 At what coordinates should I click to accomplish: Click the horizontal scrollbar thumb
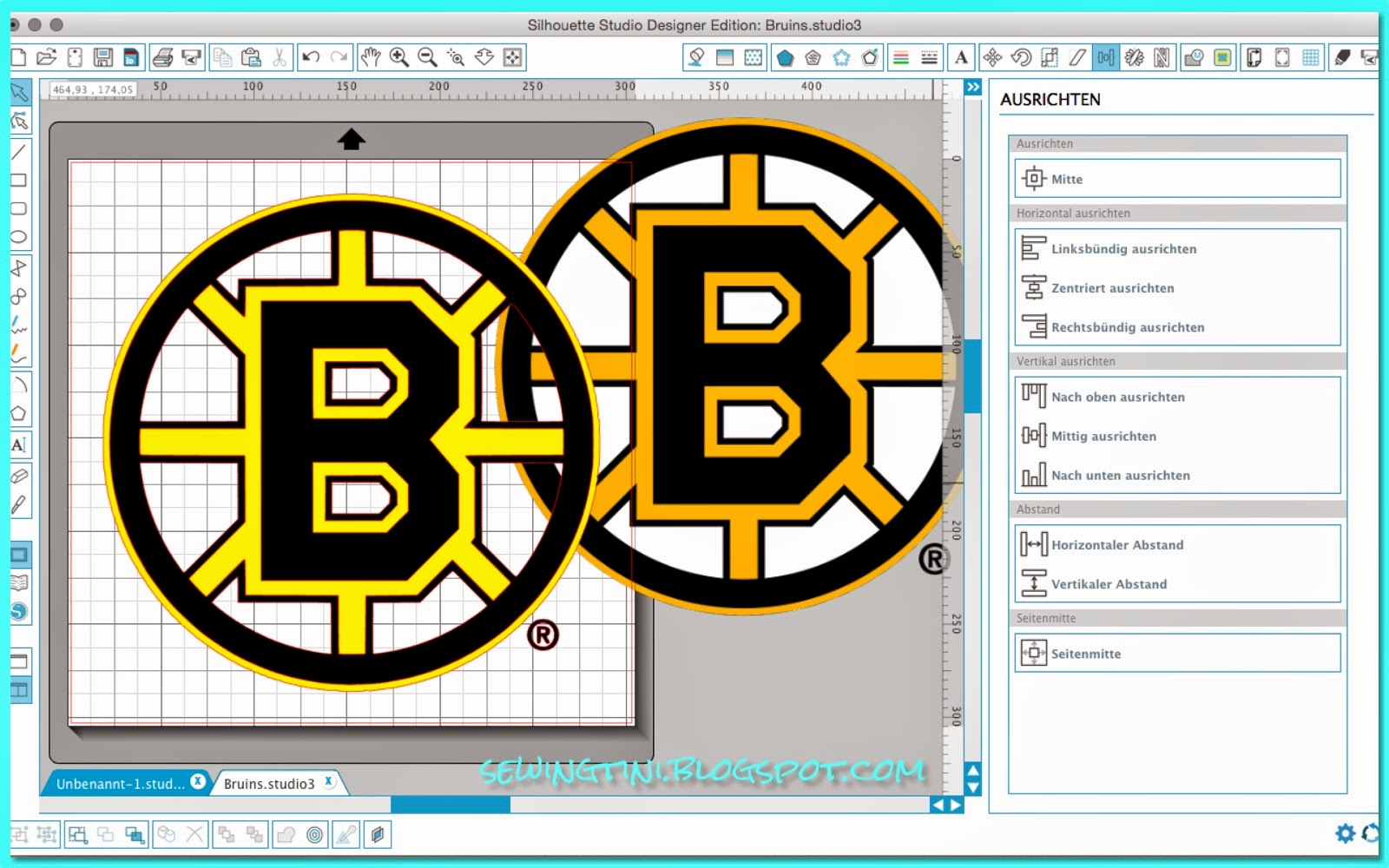(451, 806)
